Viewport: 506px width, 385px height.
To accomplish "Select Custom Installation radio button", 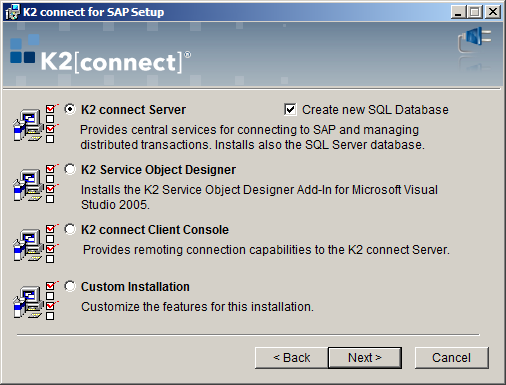I will tap(70, 286).
